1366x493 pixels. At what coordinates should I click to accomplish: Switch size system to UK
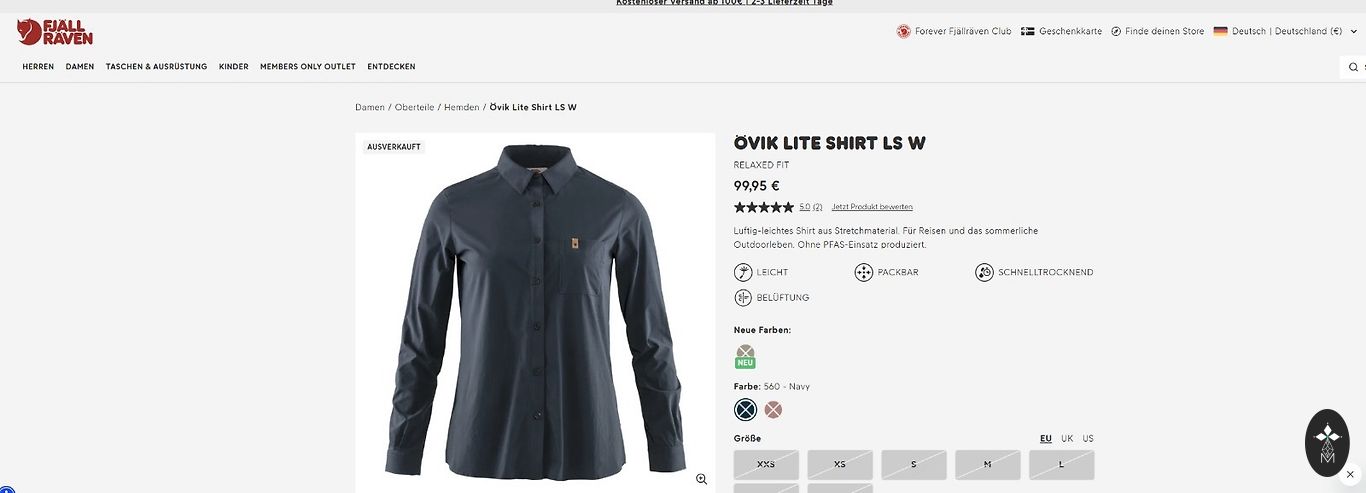[x=1067, y=438]
